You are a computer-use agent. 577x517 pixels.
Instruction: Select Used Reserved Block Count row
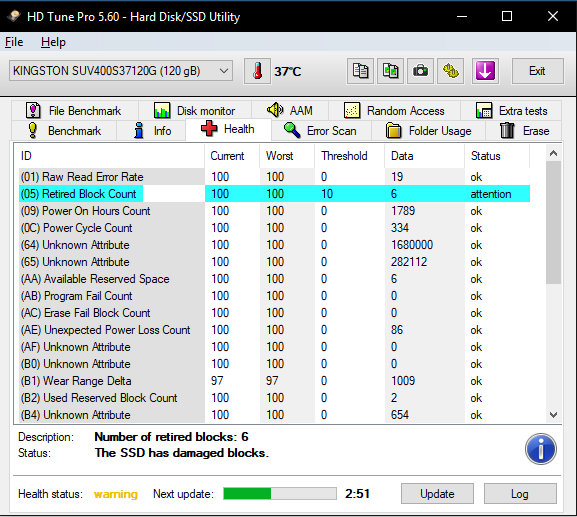coord(275,398)
